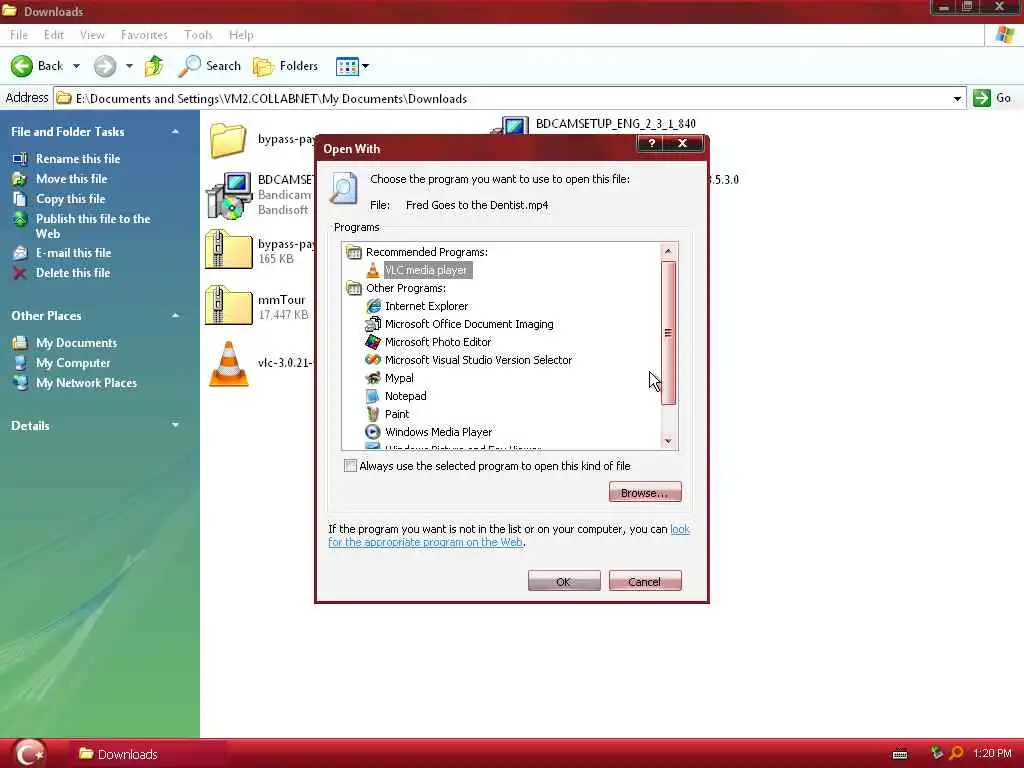The width and height of the screenshot is (1024, 768).
Task: Collapse File and Folder Tasks panel
Action: (x=175, y=132)
